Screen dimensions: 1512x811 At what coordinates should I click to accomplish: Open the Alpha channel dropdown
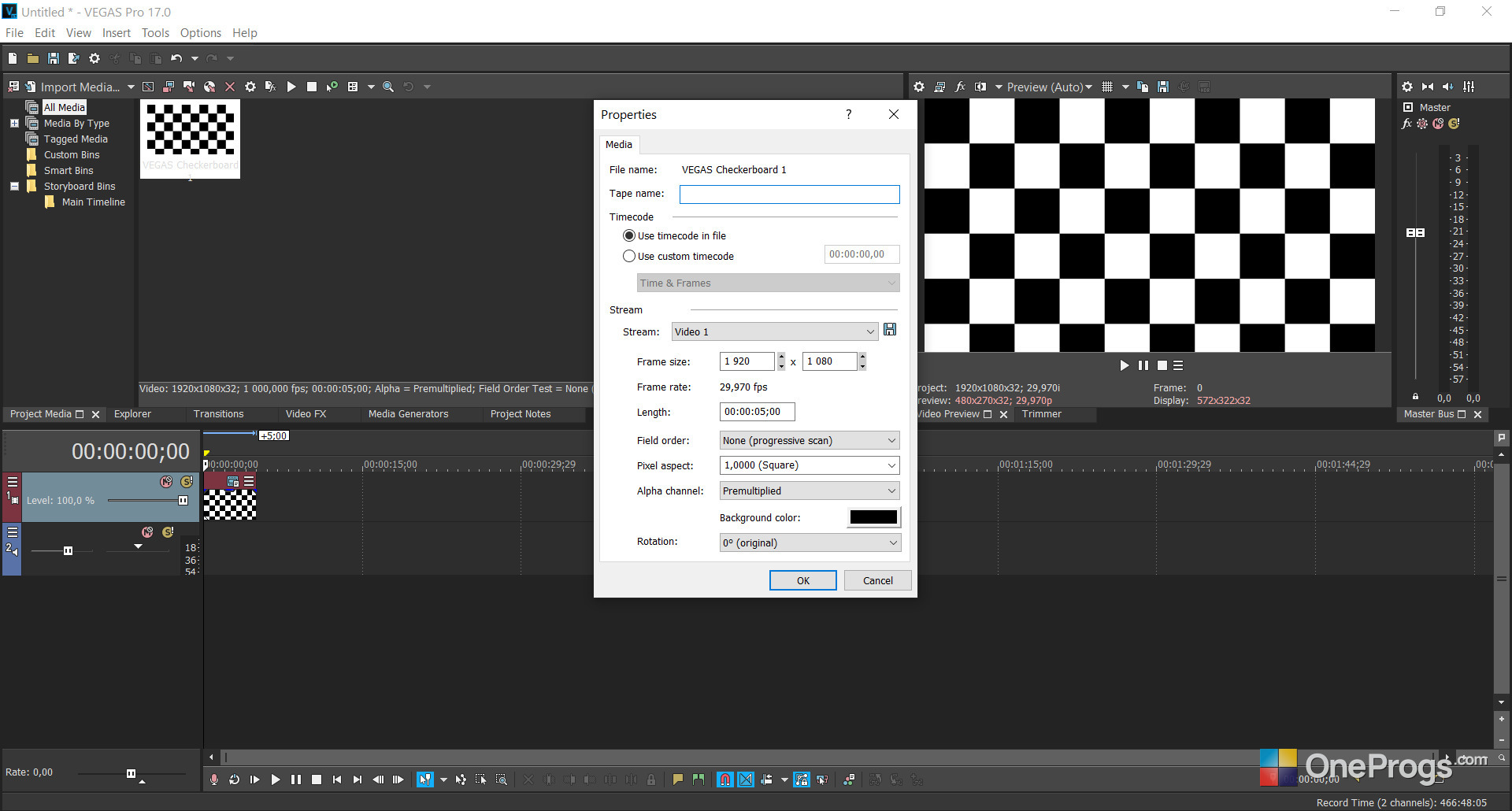coord(810,491)
